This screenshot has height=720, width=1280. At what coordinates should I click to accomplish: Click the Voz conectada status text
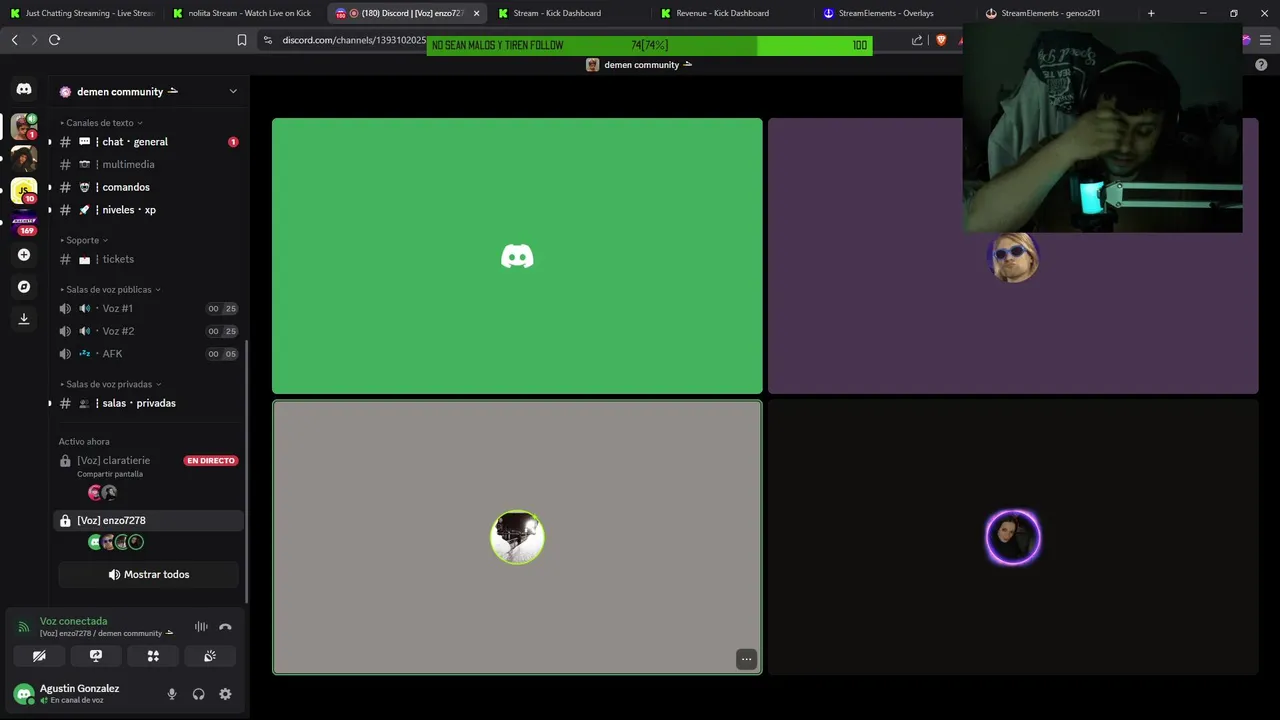[x=73, y=621]
